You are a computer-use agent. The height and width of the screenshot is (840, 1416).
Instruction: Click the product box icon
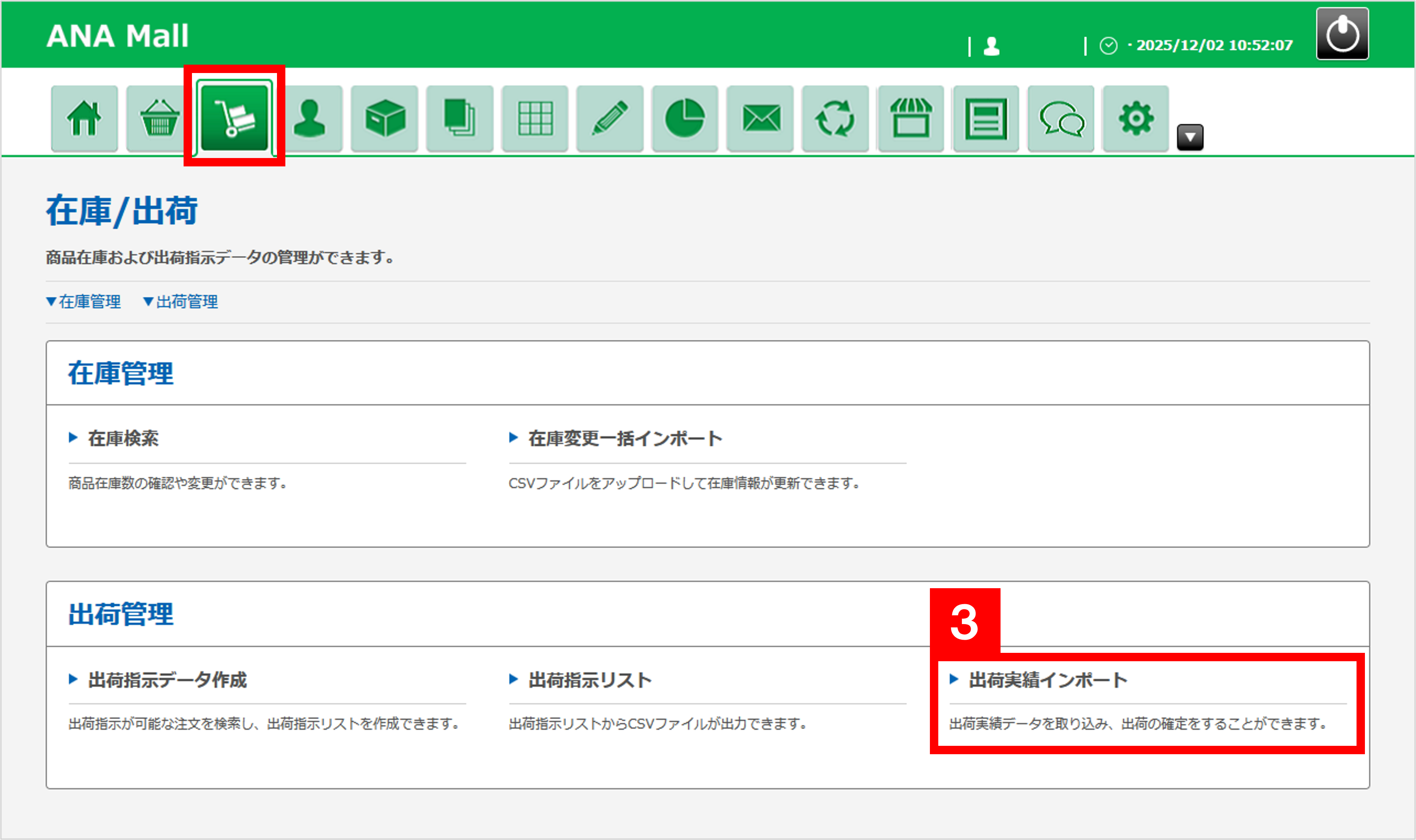pyautogui.click(x=385, y=118)
